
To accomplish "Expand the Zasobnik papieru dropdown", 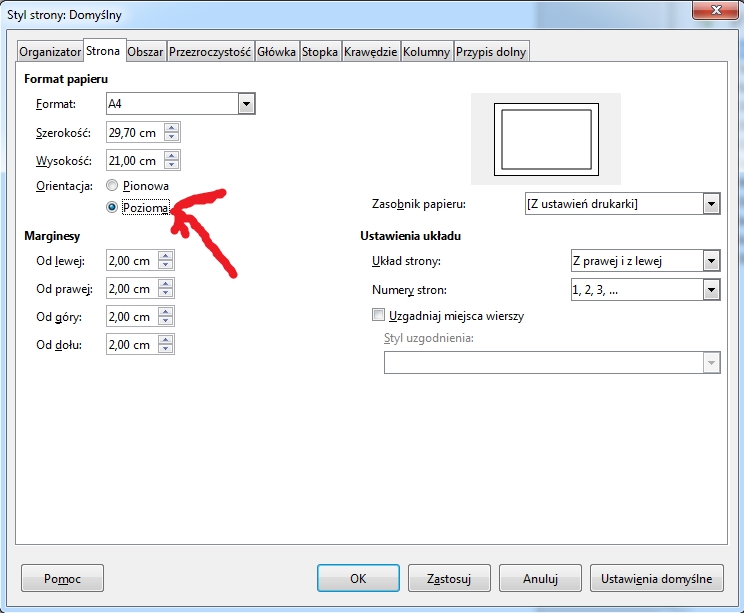I will click(x=711, y=204).
